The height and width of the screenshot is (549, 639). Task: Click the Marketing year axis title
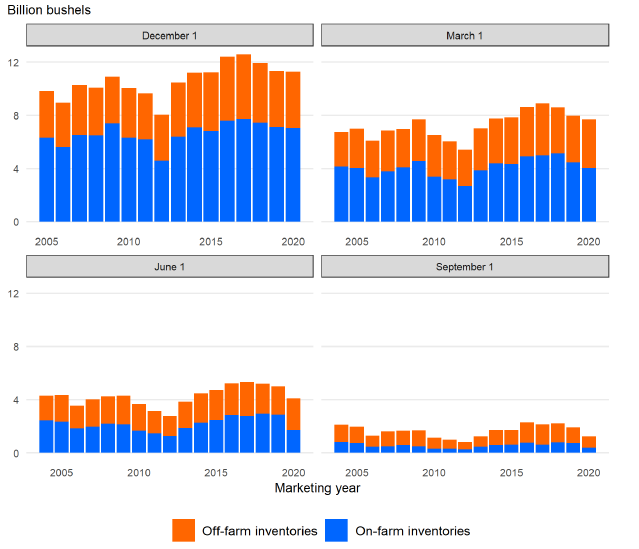316,489
